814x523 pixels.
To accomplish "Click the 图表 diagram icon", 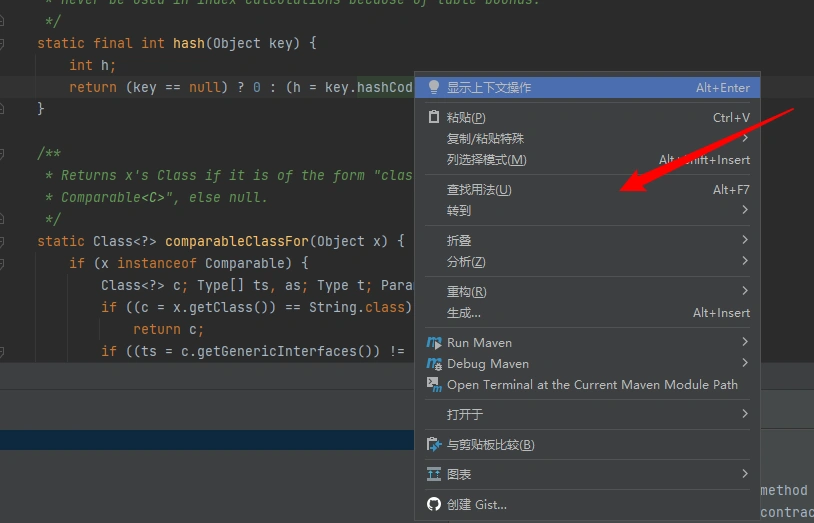I will 434,474.
